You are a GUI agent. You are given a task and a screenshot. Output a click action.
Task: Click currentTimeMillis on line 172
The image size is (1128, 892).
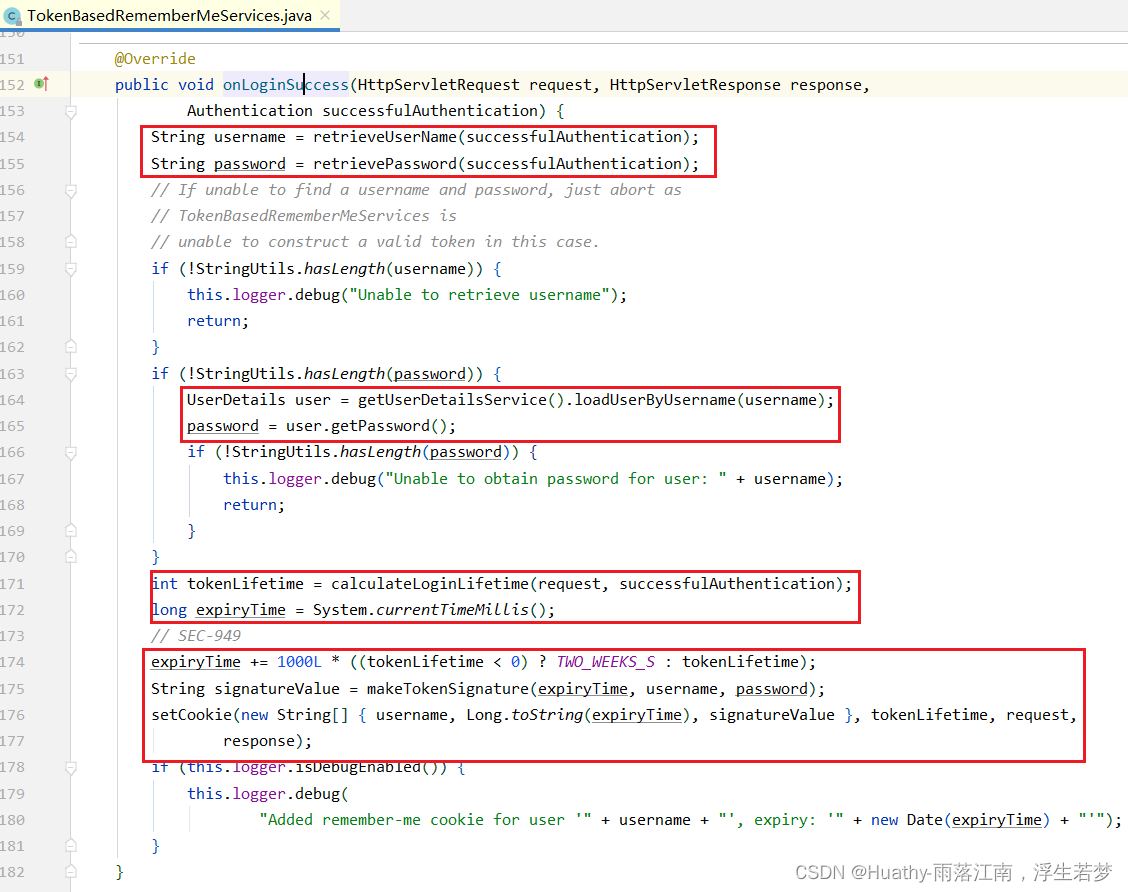[452, 610]
